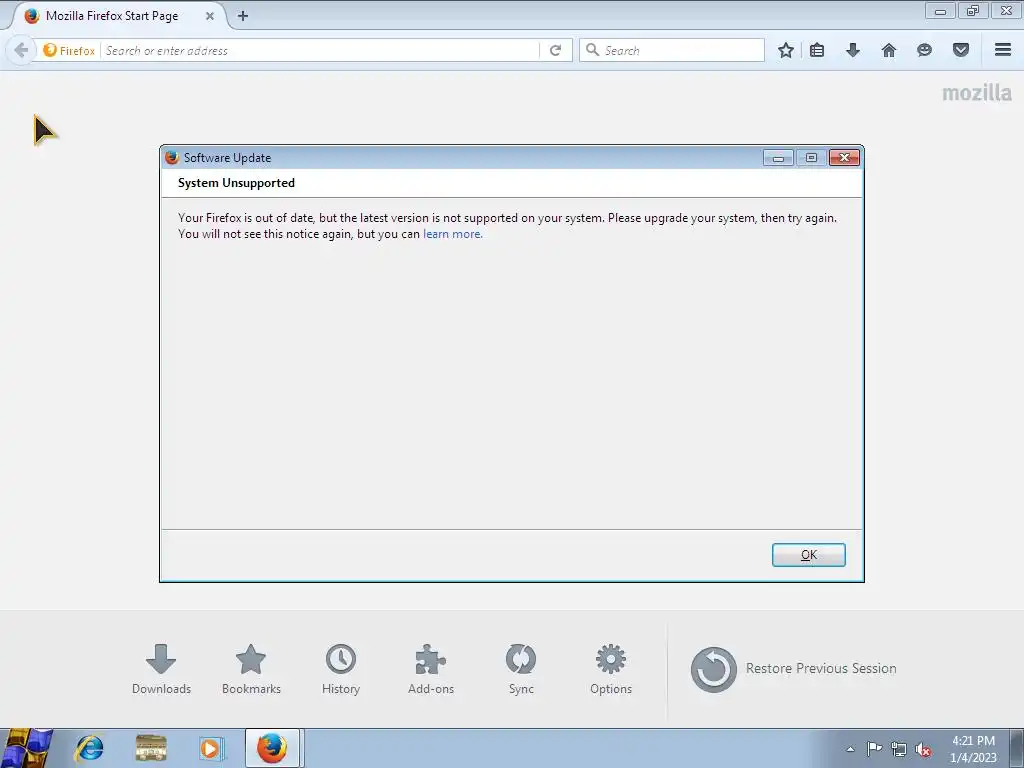
Task: Restore down the Firefox browser window
Action: (x=973, y=10)
